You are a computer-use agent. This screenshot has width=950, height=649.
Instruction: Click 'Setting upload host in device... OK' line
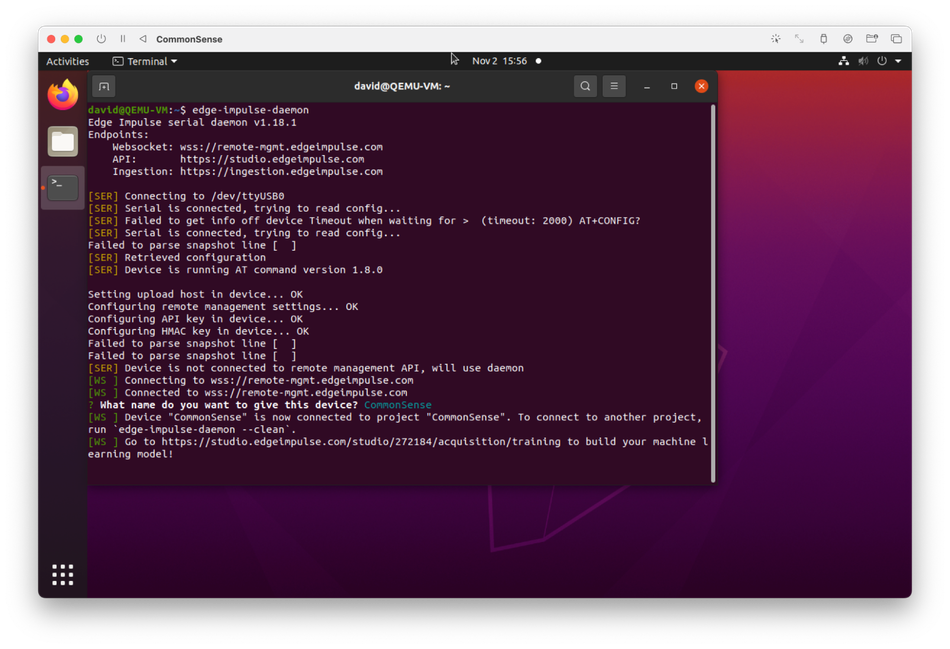click(x=195, y=295)
